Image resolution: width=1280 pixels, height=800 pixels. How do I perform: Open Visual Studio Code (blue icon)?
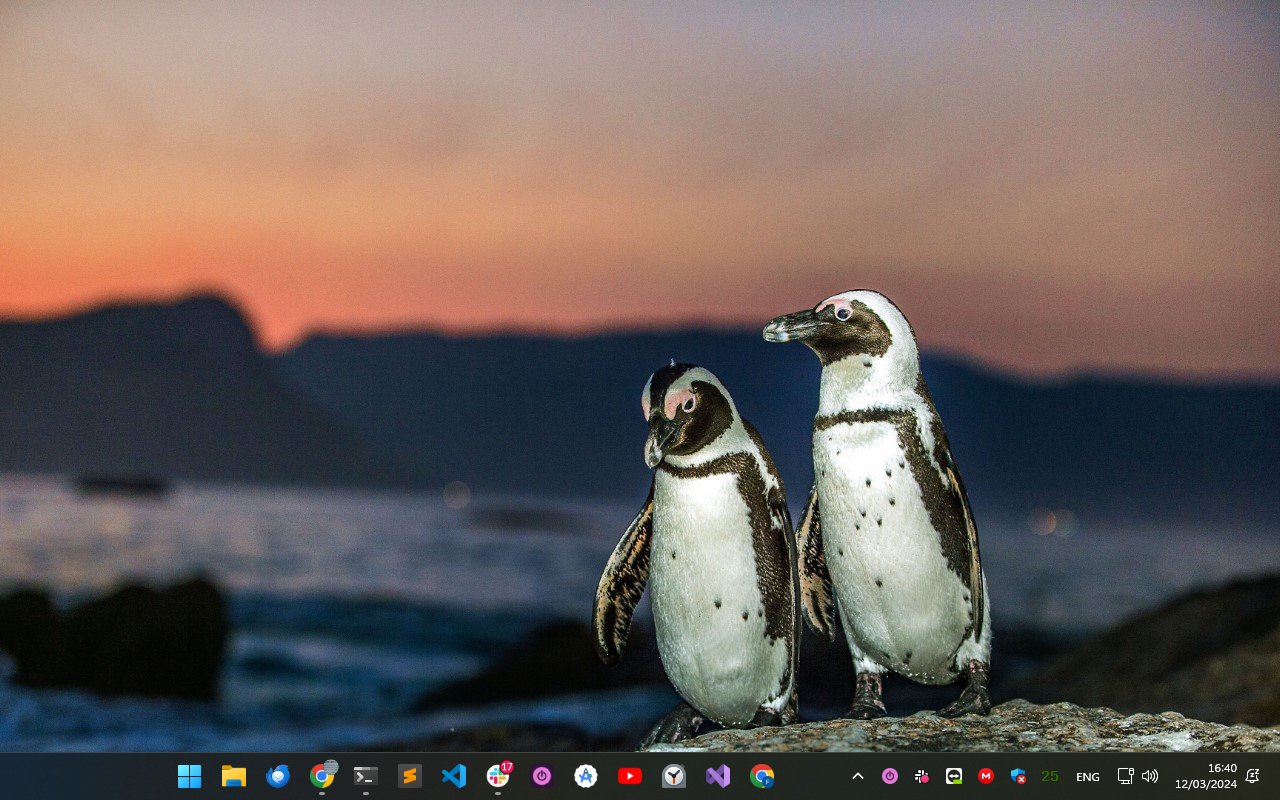[454, 776]
